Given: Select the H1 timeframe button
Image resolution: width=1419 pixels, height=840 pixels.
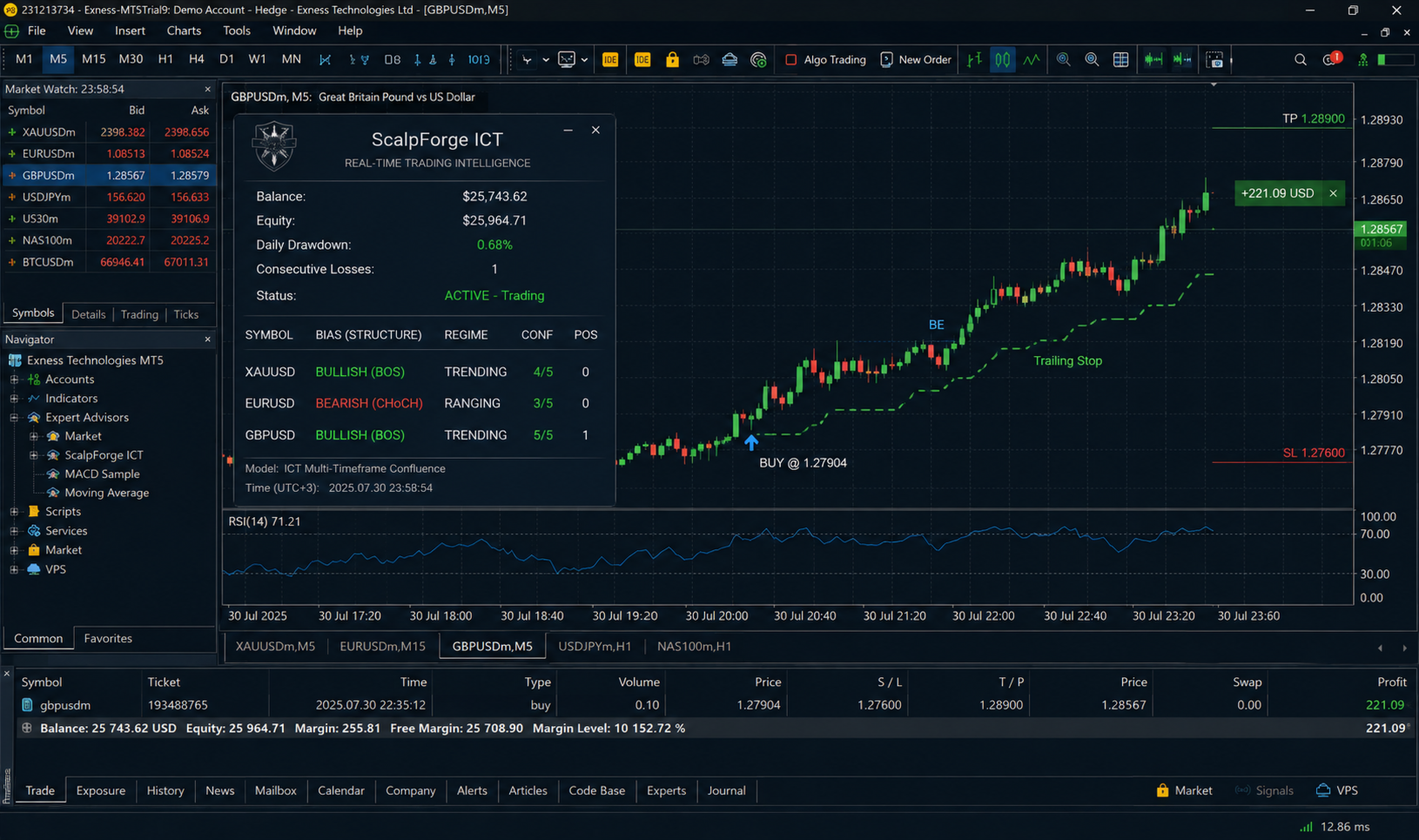Looking at the screenshot, I should pyautogui.click(x=165, y=59).
